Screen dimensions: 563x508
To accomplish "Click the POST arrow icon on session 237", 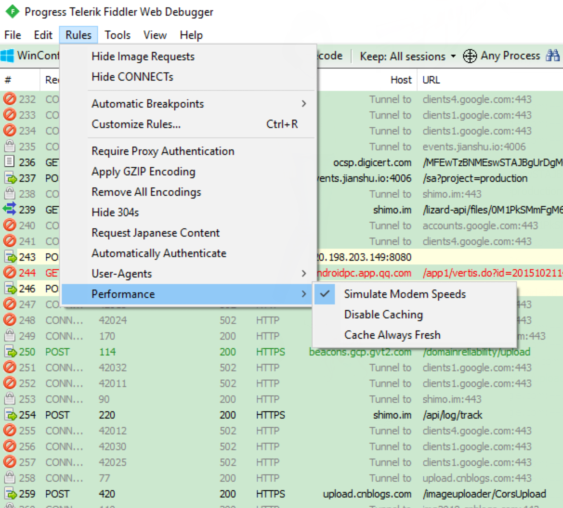I will (10, 178).
